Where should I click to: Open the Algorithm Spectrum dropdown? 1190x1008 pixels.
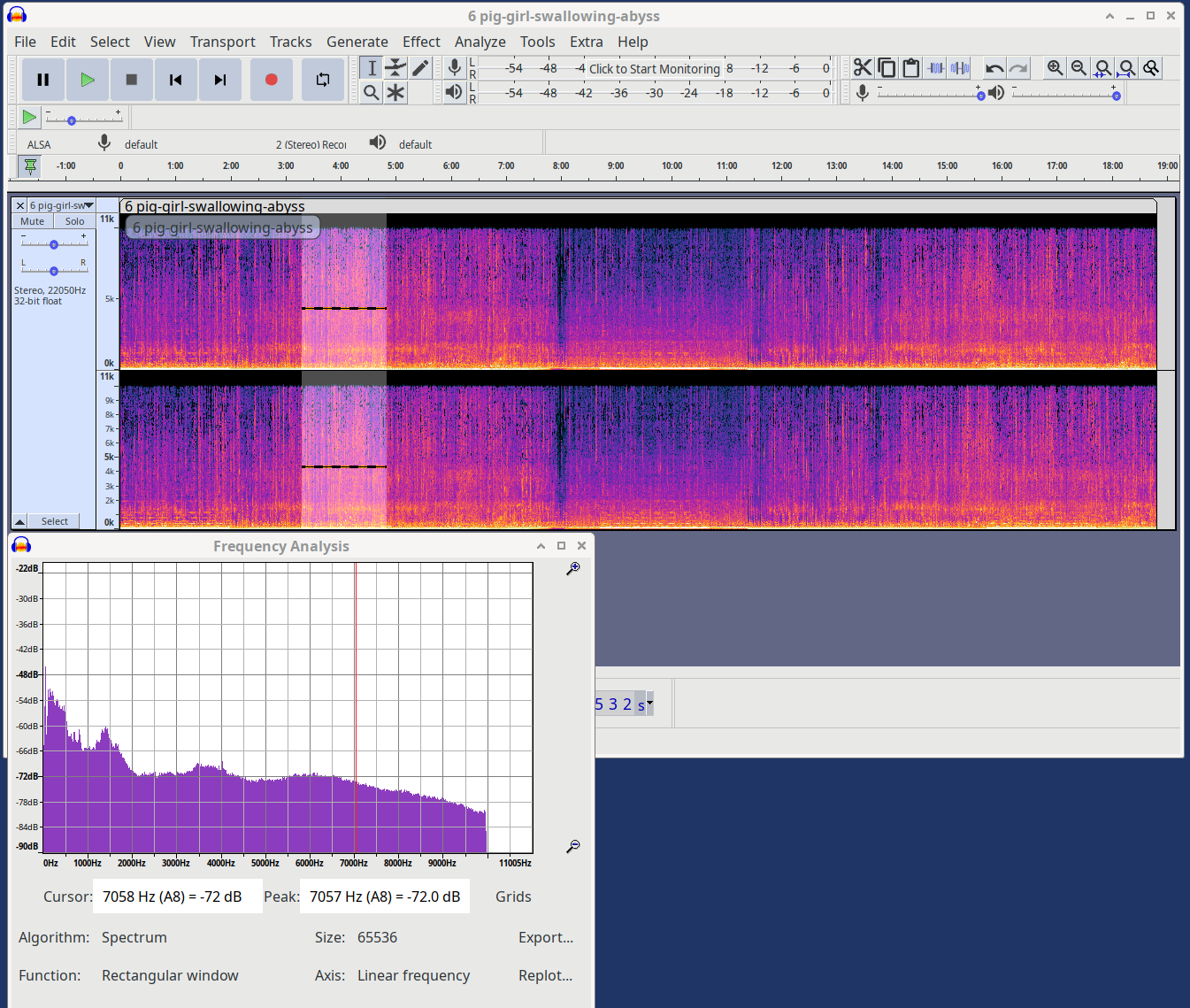pyautogui.click(x=134, y=937)
